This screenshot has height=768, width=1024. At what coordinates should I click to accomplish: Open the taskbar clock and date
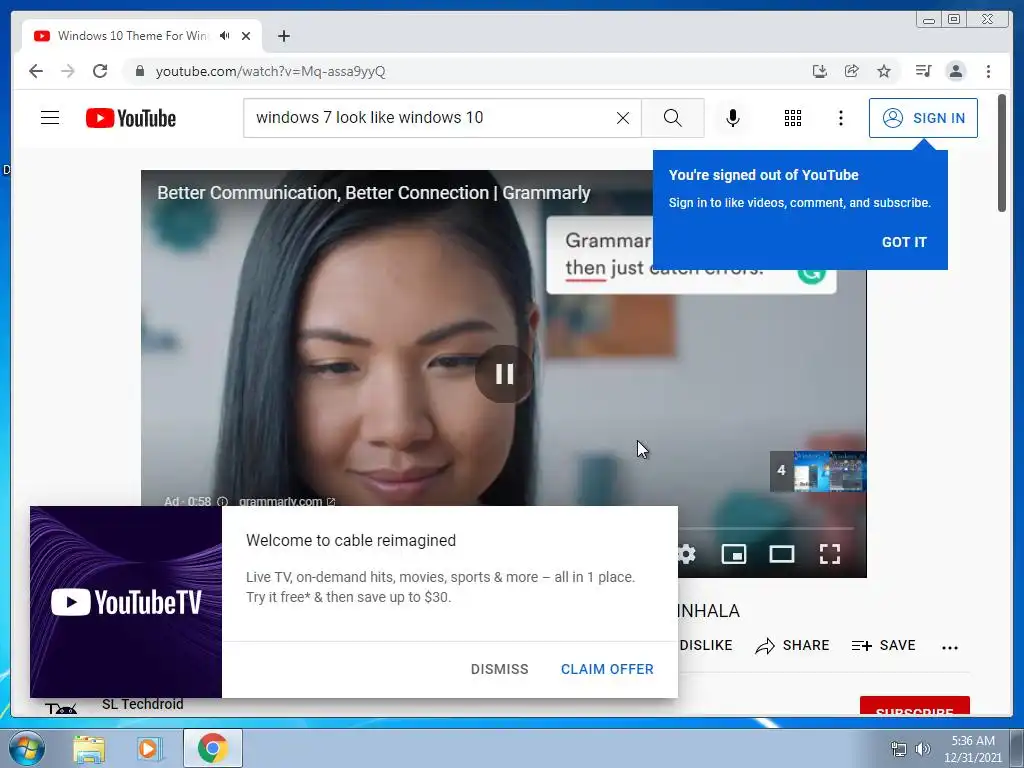click(x=973, y=748)
